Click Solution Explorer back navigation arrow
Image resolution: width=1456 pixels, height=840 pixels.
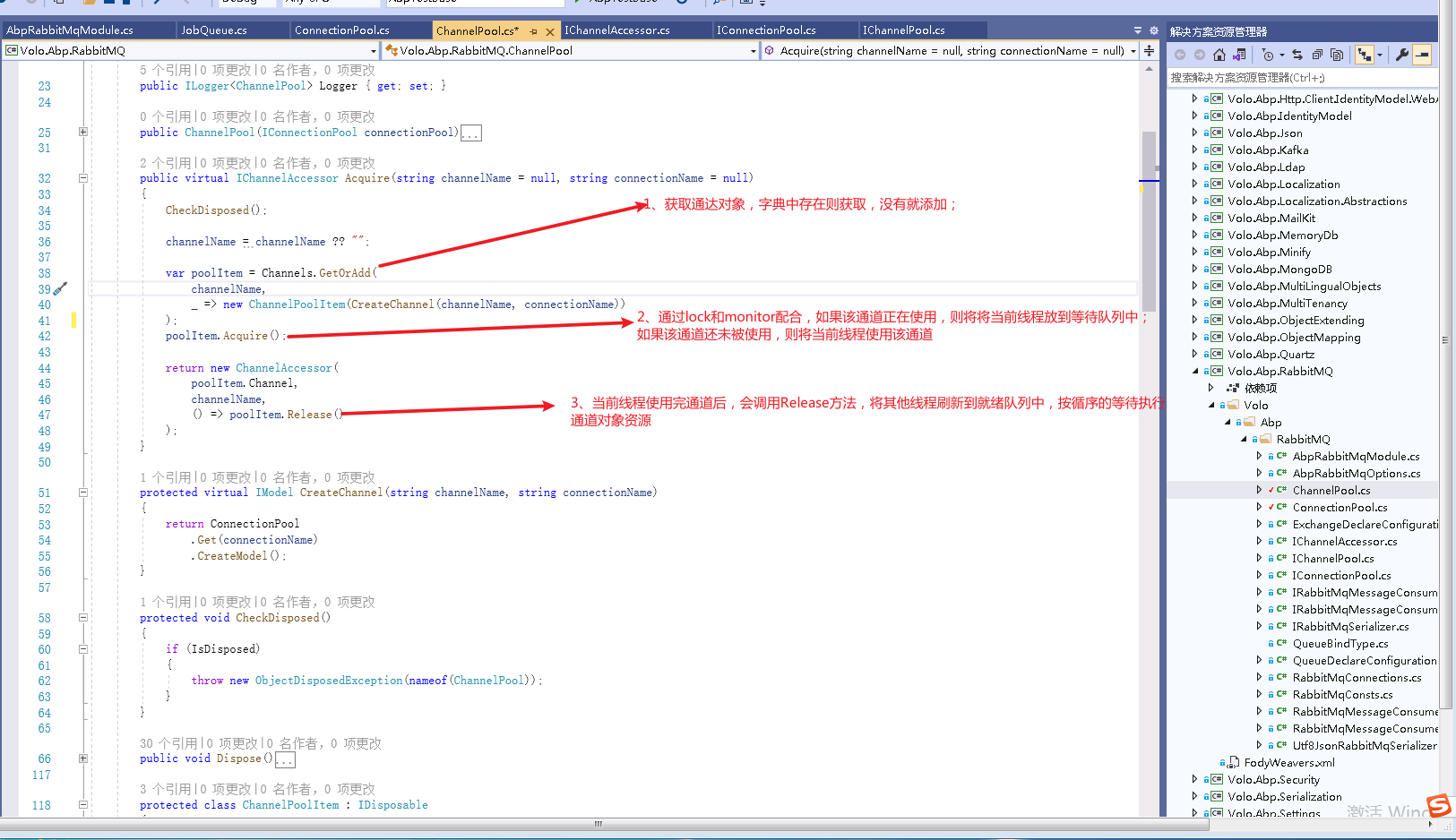tap(1180, 55)
